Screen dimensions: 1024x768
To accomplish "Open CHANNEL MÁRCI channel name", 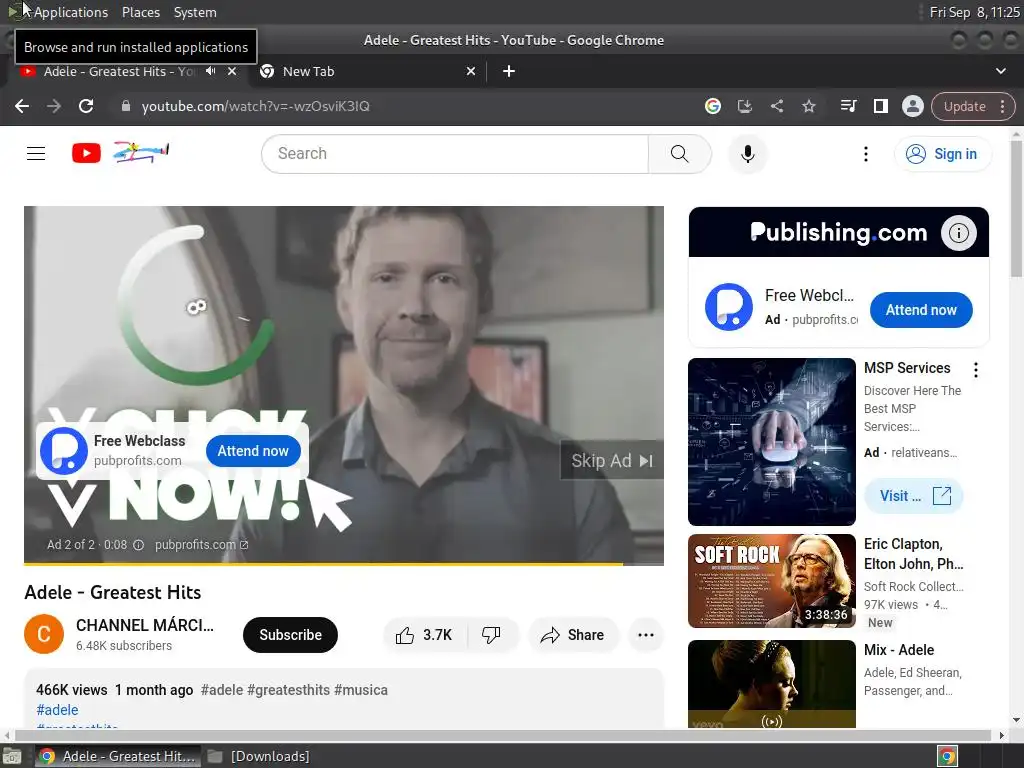I will pyautogui.click(x=144, y=625).
